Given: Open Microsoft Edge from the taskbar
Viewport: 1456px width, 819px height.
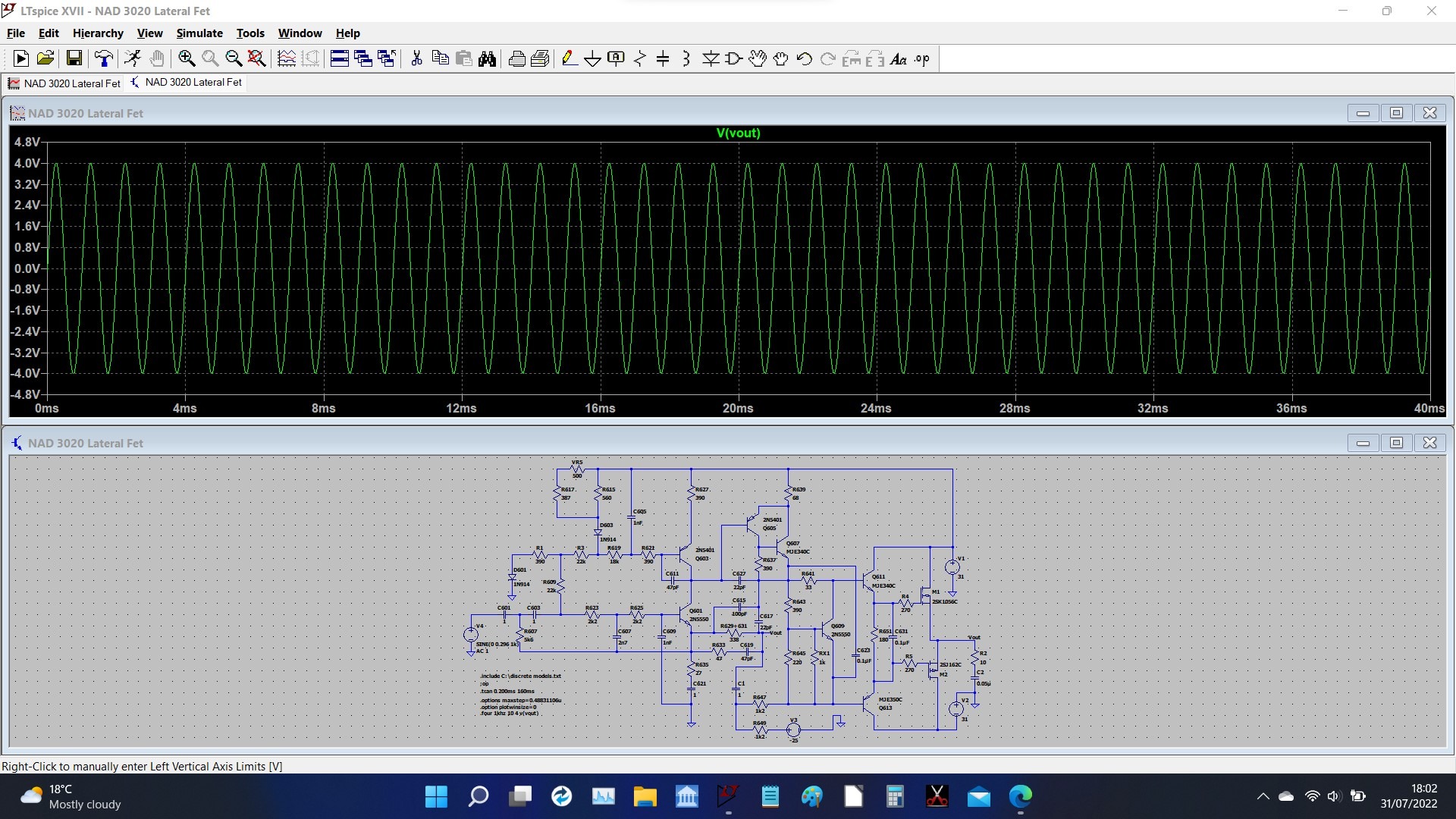Looking at the screenshot, I should click(x=1021, y=796).
